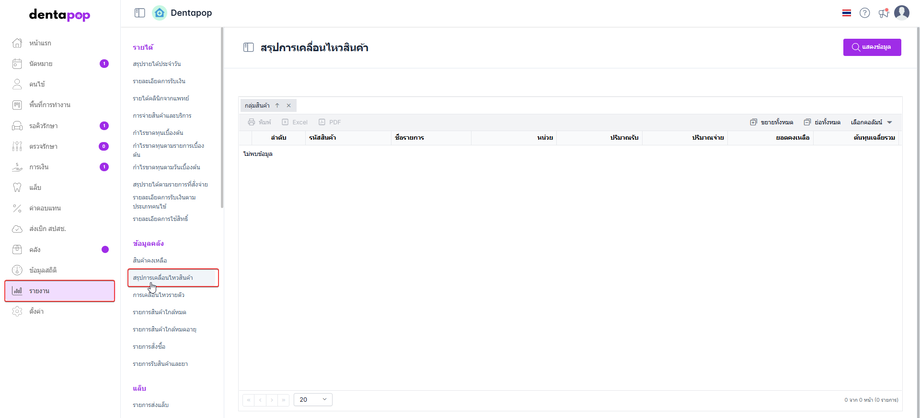
Task: Click the person icon for คนไข้
Action: coord(17,84)
